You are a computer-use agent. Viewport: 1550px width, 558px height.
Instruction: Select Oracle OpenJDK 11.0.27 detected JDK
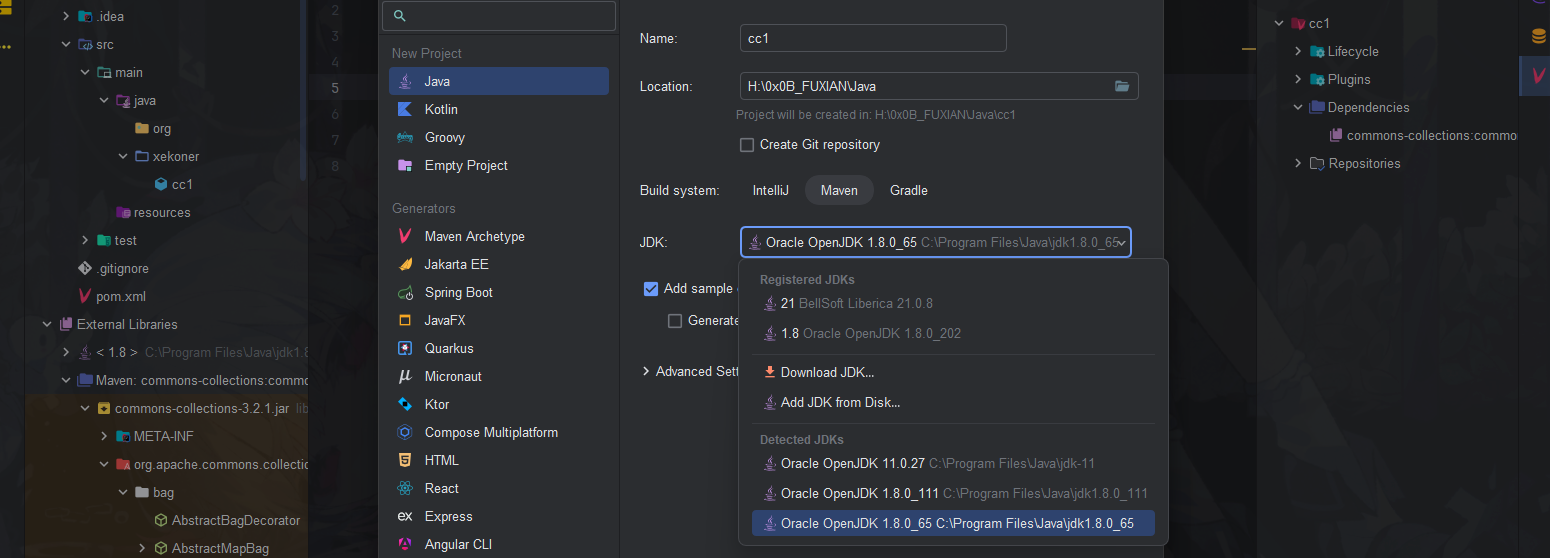point(953,463)
